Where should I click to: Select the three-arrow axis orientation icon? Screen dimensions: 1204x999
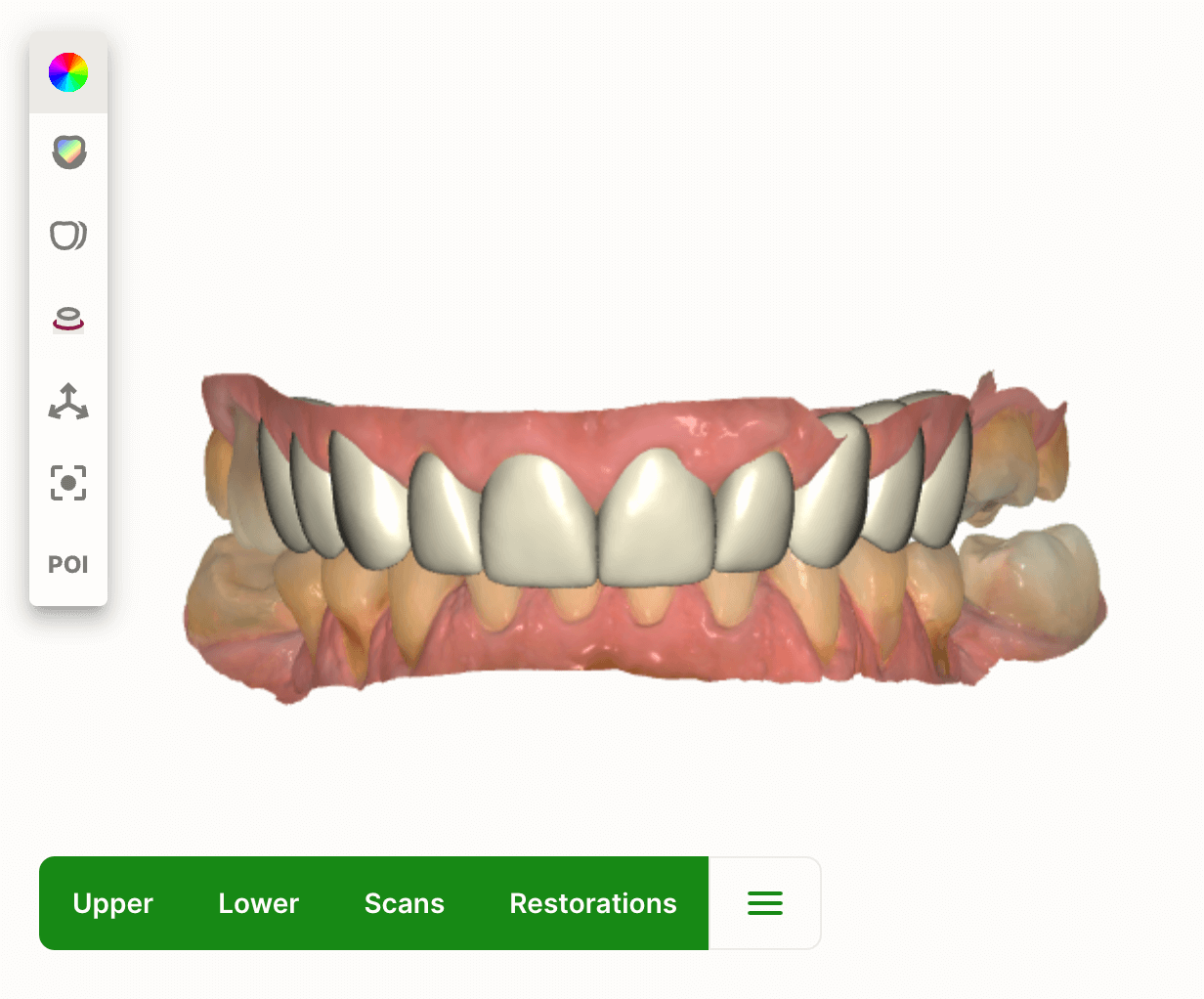tap(68, 402)
